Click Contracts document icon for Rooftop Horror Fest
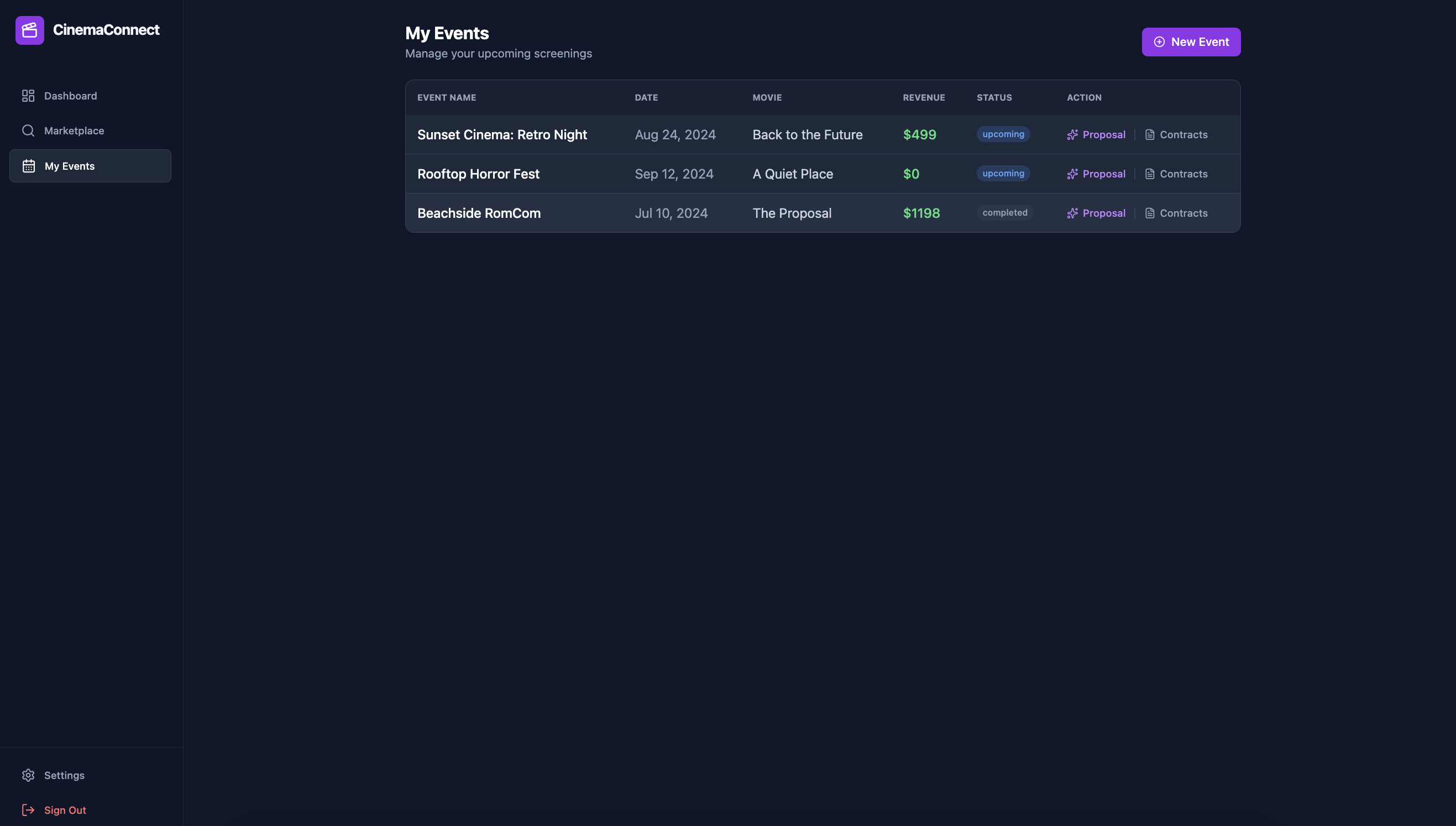Viewport: 1456px width, 826px height. pyautogui.click(x=1150, y=174)
